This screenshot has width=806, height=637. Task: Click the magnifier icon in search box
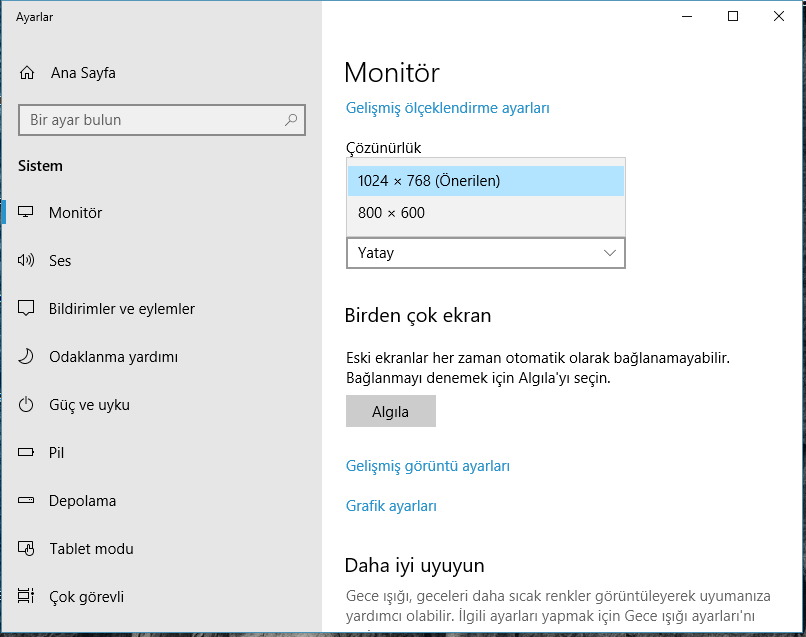point(291,120)
